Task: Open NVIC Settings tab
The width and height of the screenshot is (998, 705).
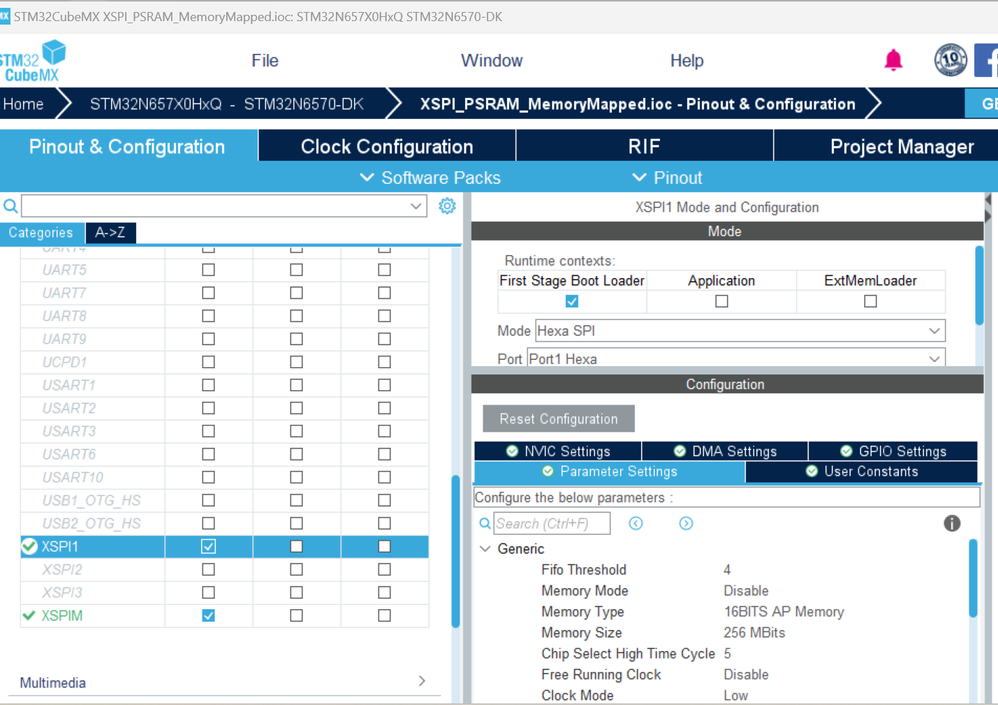Action: point(558,451)
